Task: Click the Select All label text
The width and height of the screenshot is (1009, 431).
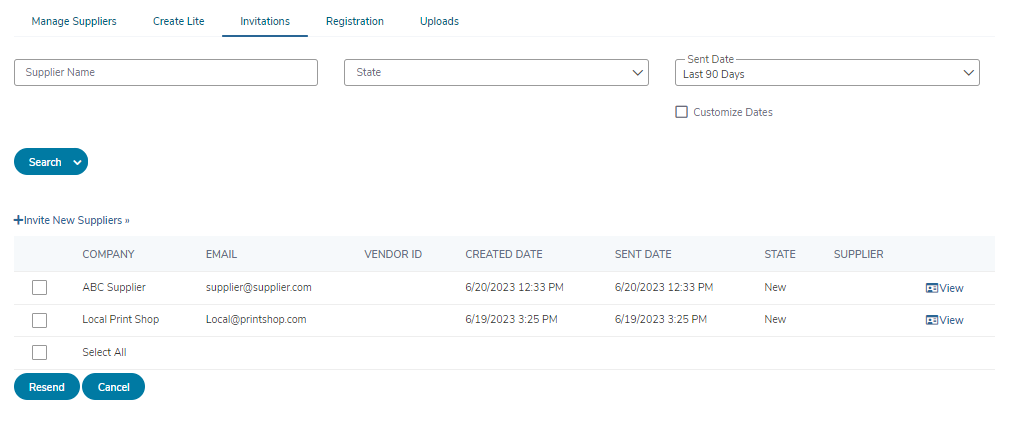Action: click(104, 353)
